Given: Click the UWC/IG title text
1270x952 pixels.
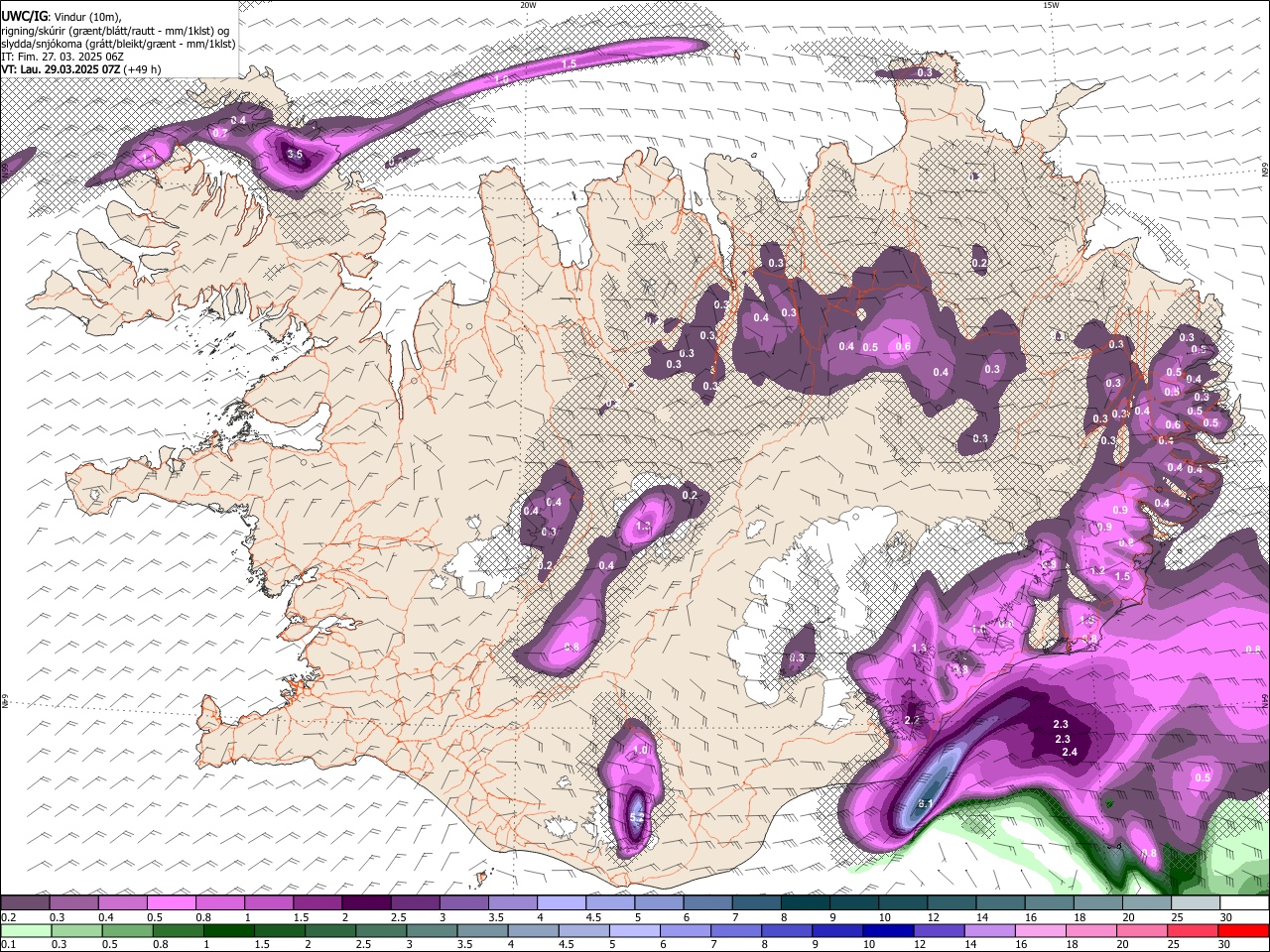Looking at the screenshot, I should [x=23, y=16].
